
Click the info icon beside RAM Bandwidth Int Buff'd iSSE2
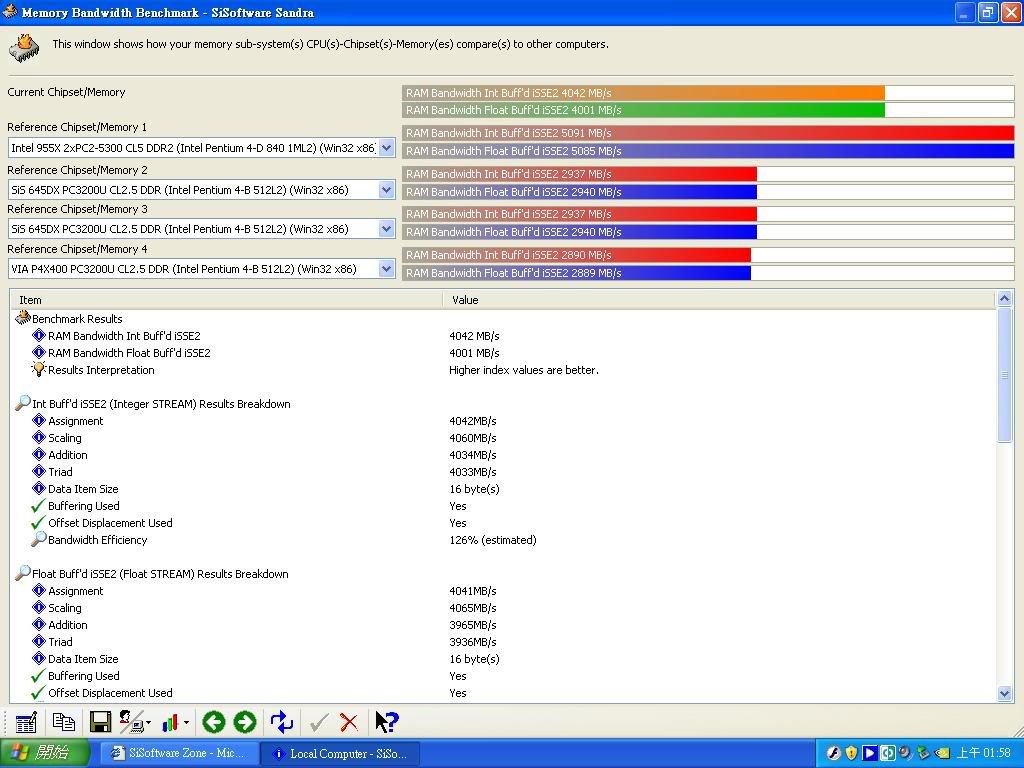coord(39,336)
